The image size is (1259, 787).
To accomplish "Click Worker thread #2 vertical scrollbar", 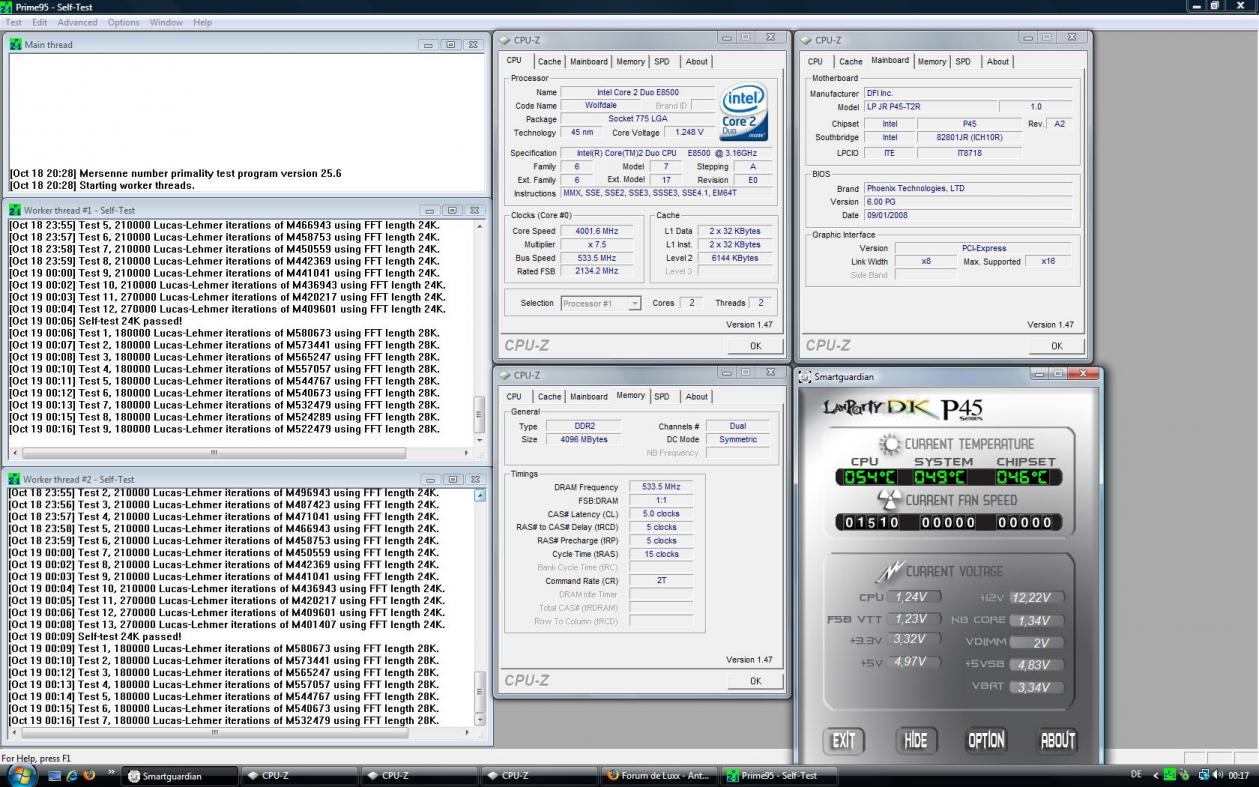I will [479, 607].
